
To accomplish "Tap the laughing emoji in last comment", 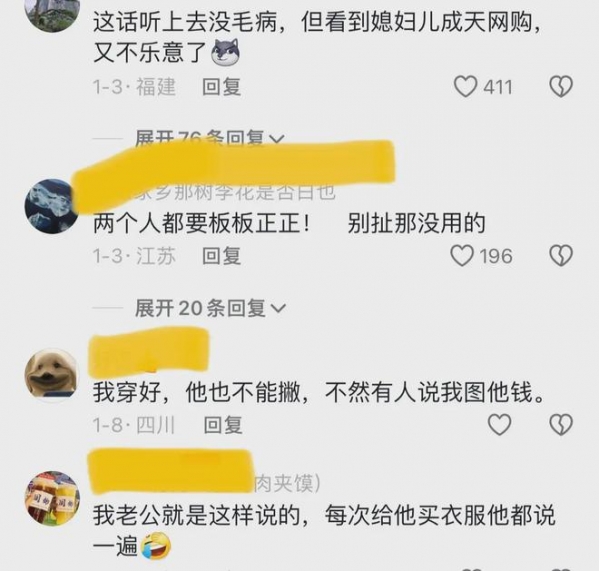I will click(x=156, y=545).
